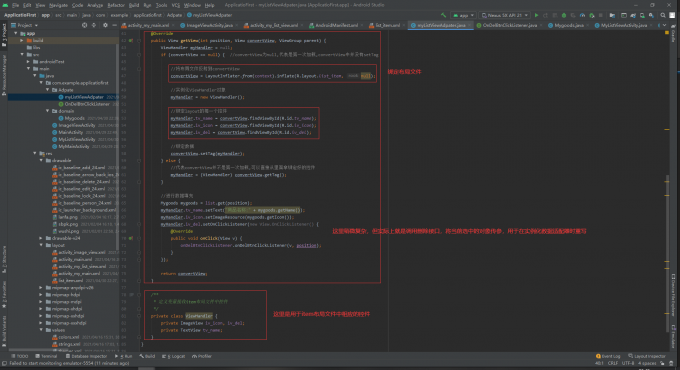Open the Refactor menu
This screenshot has width=680, height=370.
(x=116, y=5)
